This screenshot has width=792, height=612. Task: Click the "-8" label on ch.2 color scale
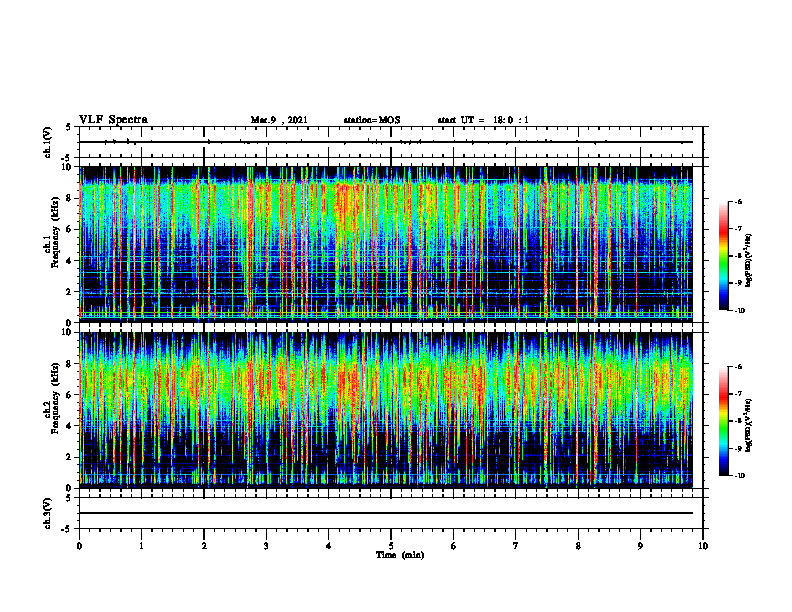click(738, 421)
